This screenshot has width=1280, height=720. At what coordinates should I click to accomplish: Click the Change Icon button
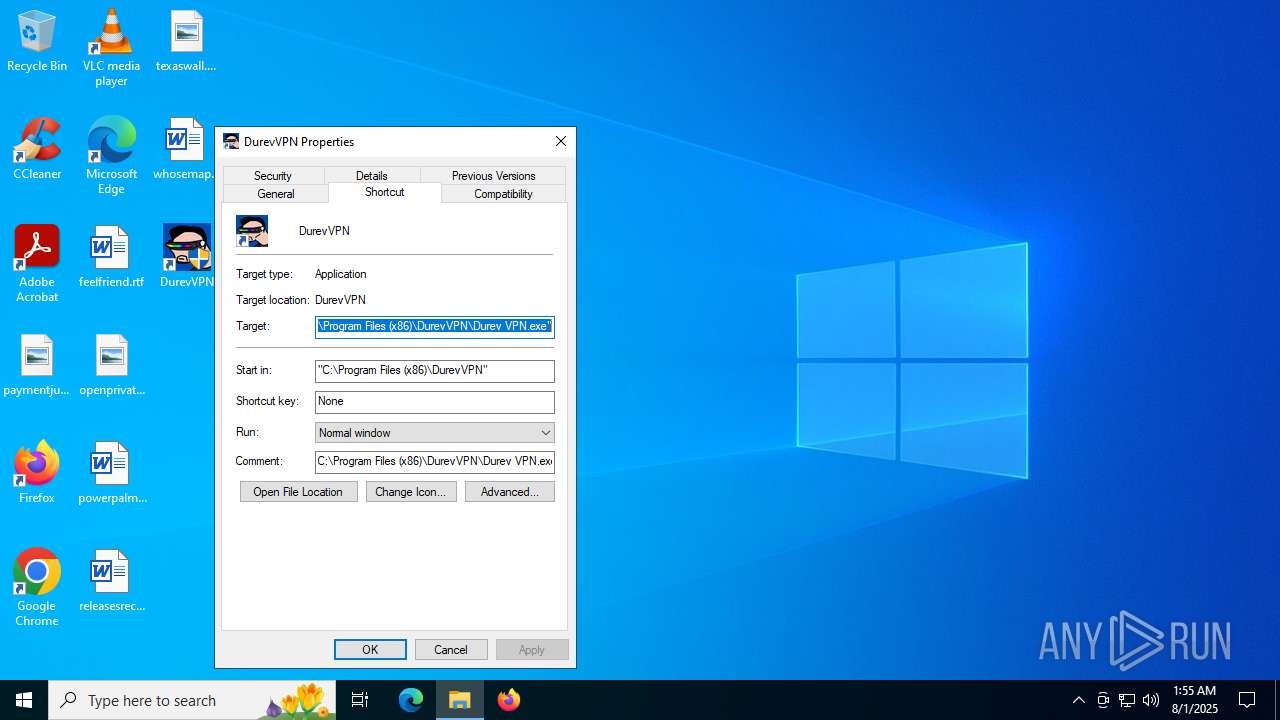[x=411, y=492]
